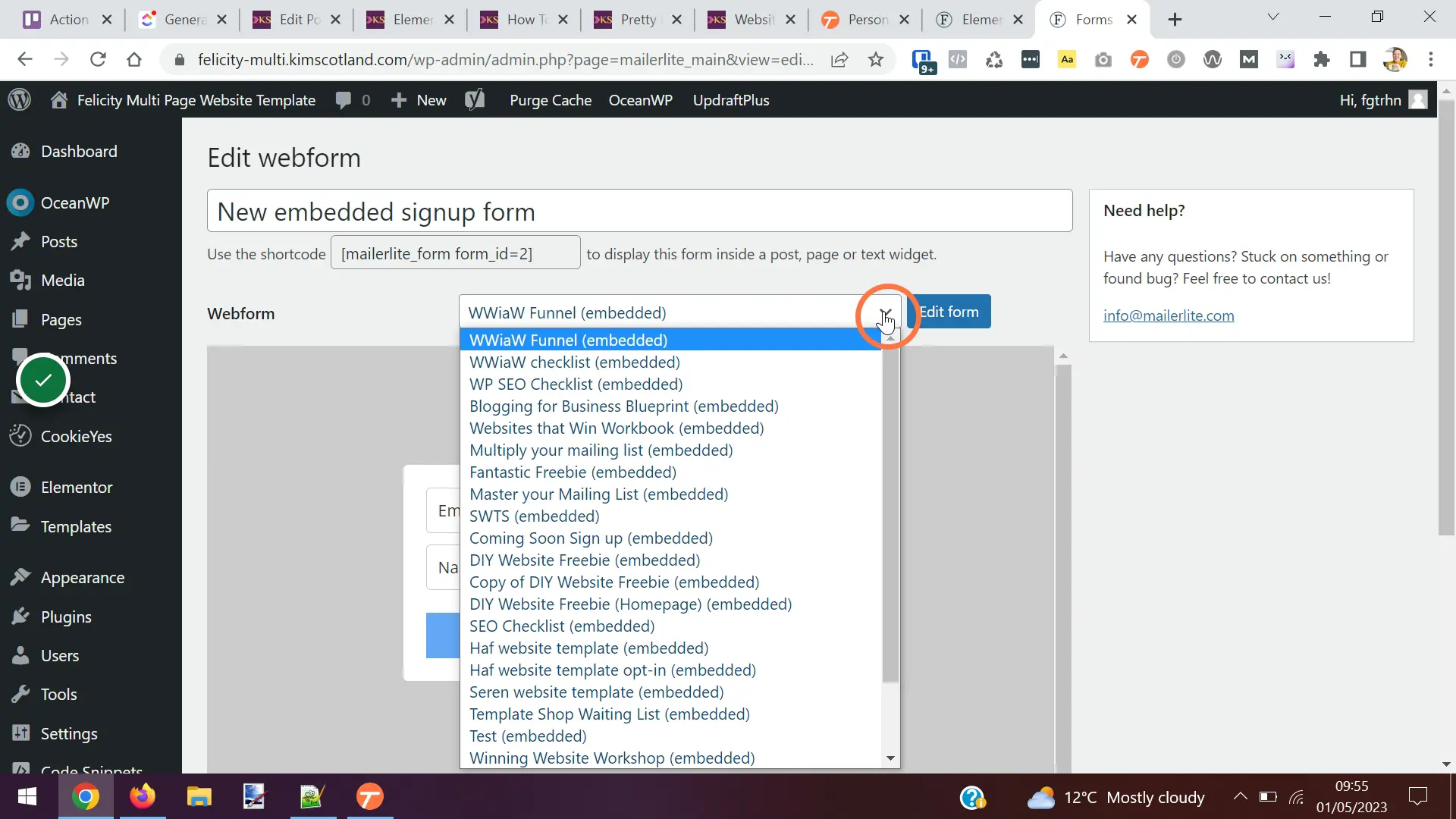This screenshot has height=819, width=1456.
Task: Toggle the Webform dropdown arrow
Action: coord(885,312)
